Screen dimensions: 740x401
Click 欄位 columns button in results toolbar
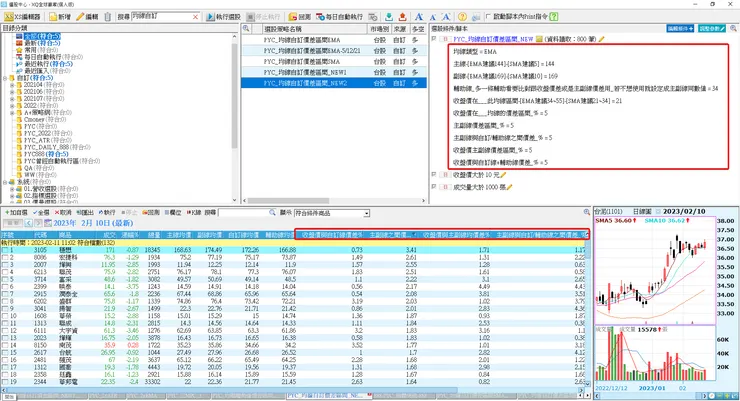(x=173, y=213)
